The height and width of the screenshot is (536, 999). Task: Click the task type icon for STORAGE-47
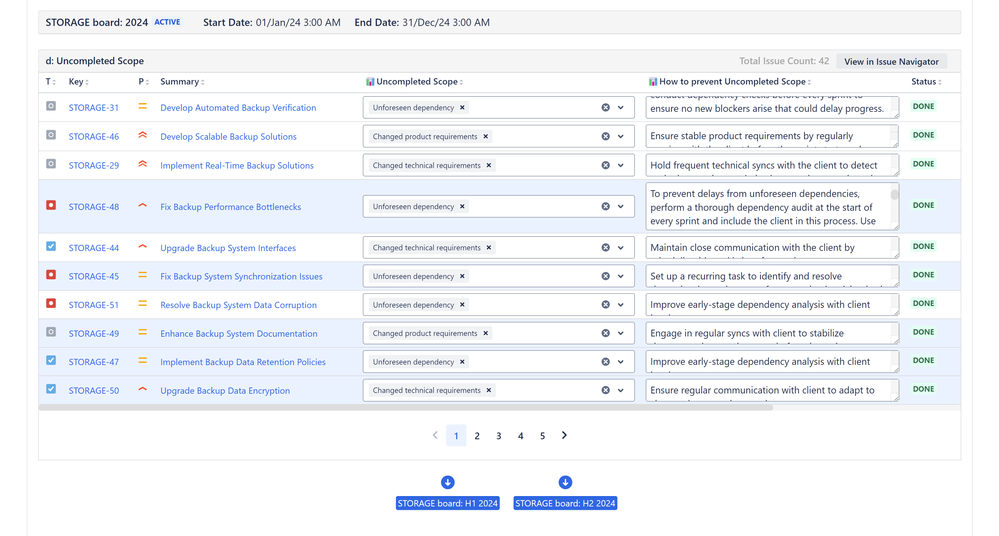coord(51,360)
